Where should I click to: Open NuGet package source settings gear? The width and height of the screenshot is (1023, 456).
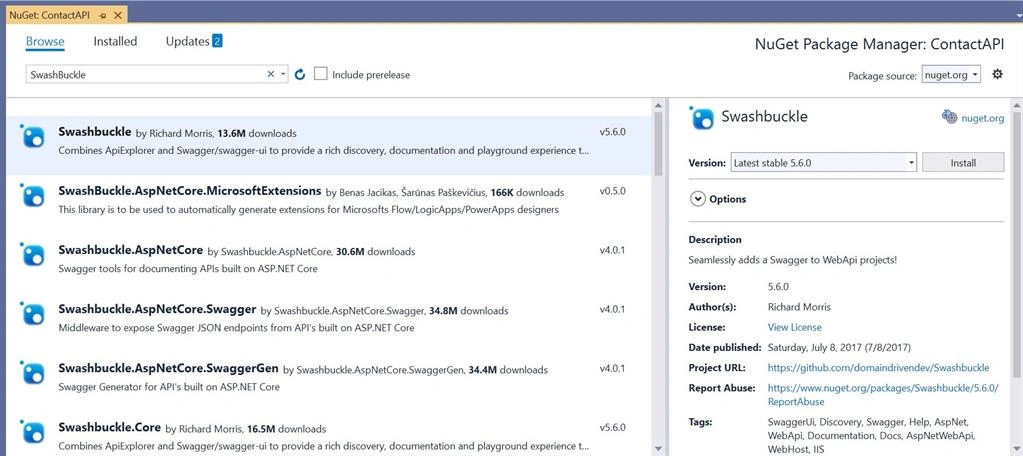[997, 74]
